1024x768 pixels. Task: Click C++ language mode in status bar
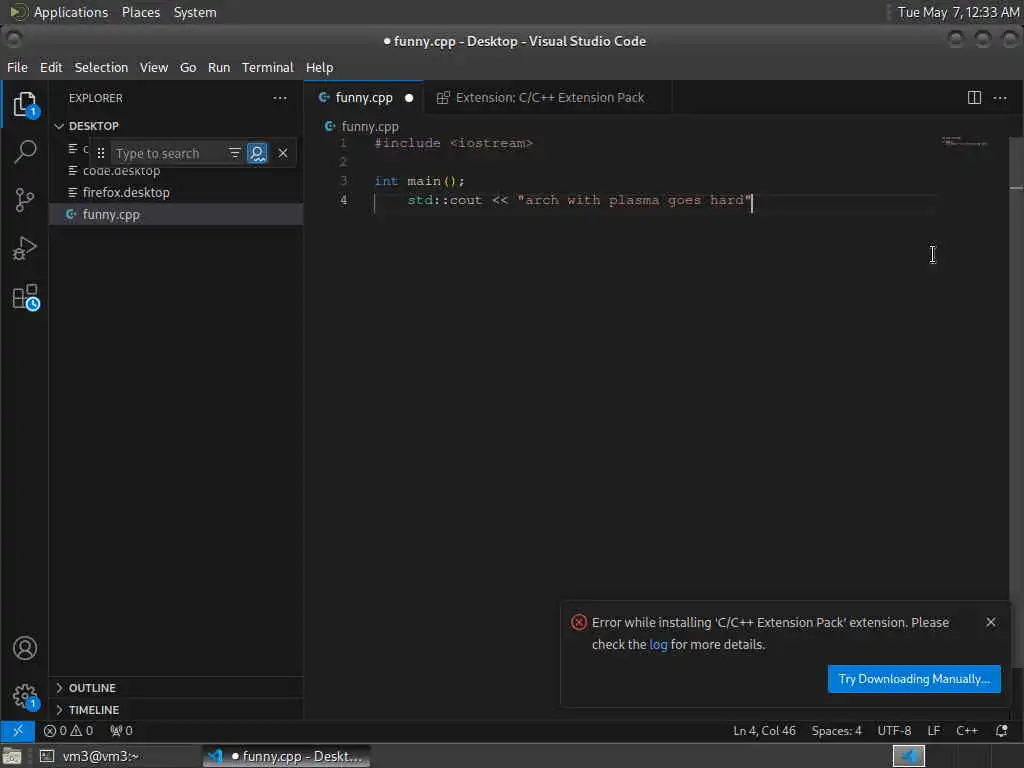[967, 731]
